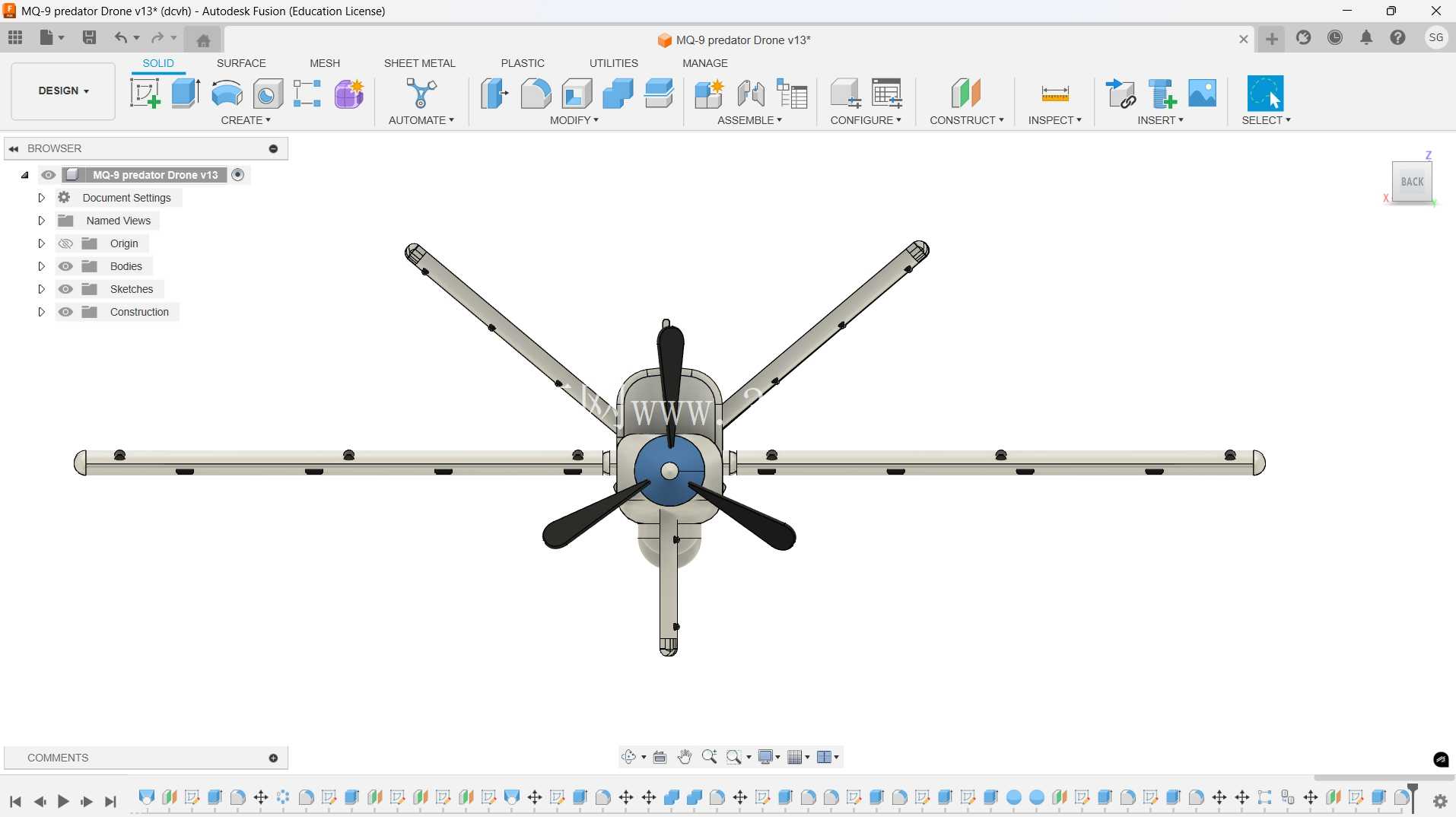Open the ASSEMBLE dropdown menu

pos(749,120)
